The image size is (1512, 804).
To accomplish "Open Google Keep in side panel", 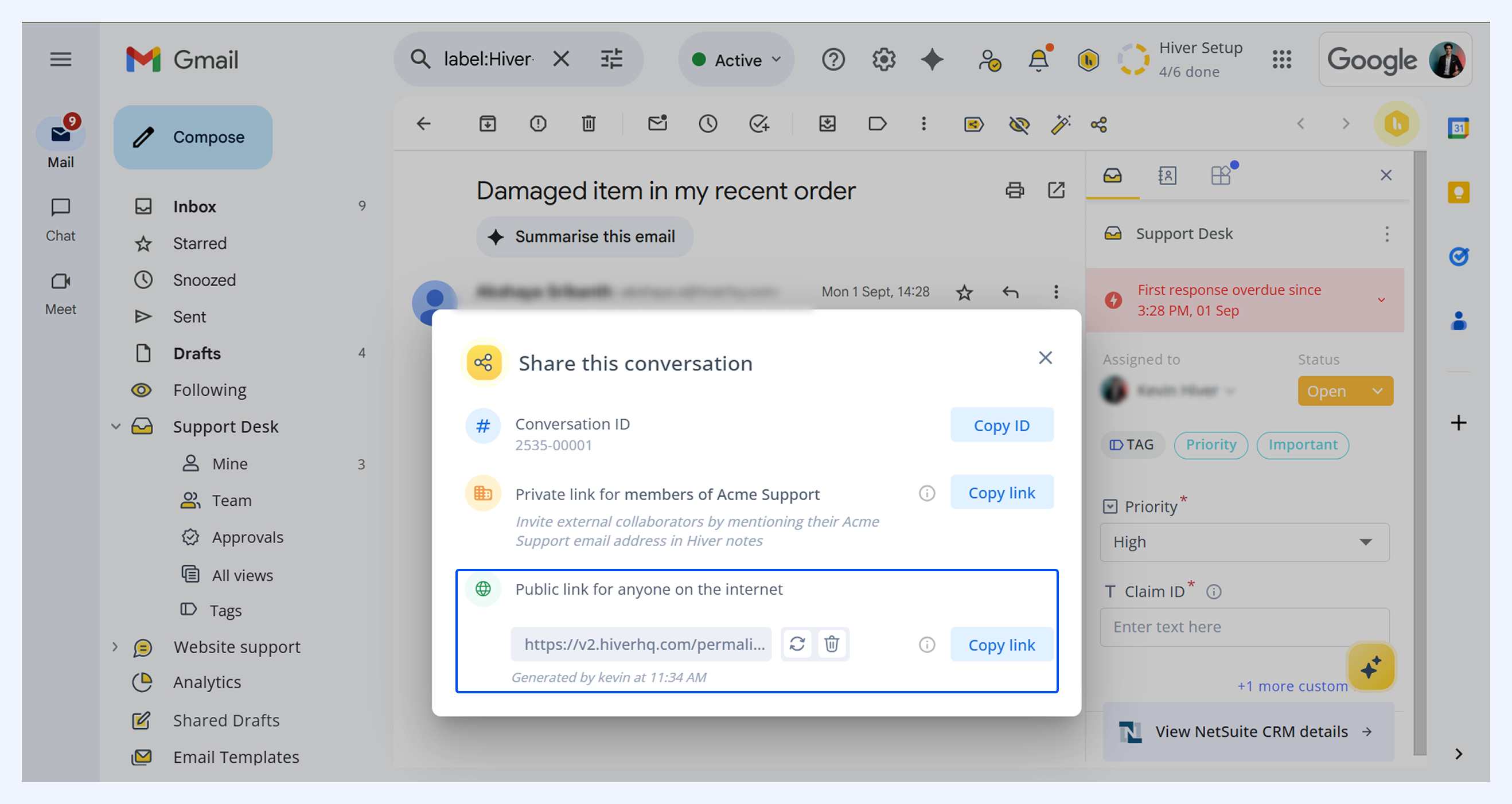I will pos(1459,192).
